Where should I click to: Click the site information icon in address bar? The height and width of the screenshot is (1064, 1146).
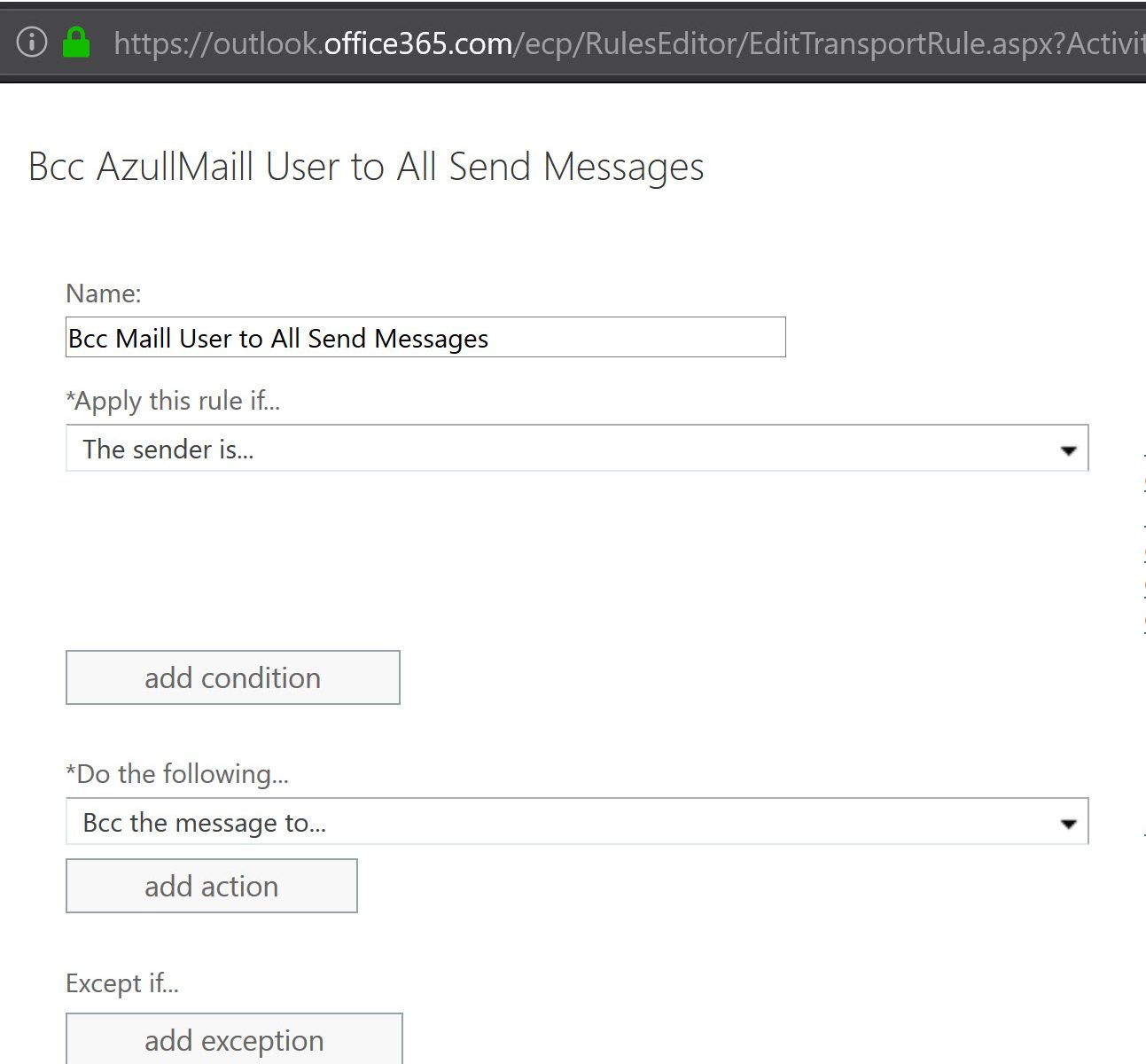pos(32,42)
